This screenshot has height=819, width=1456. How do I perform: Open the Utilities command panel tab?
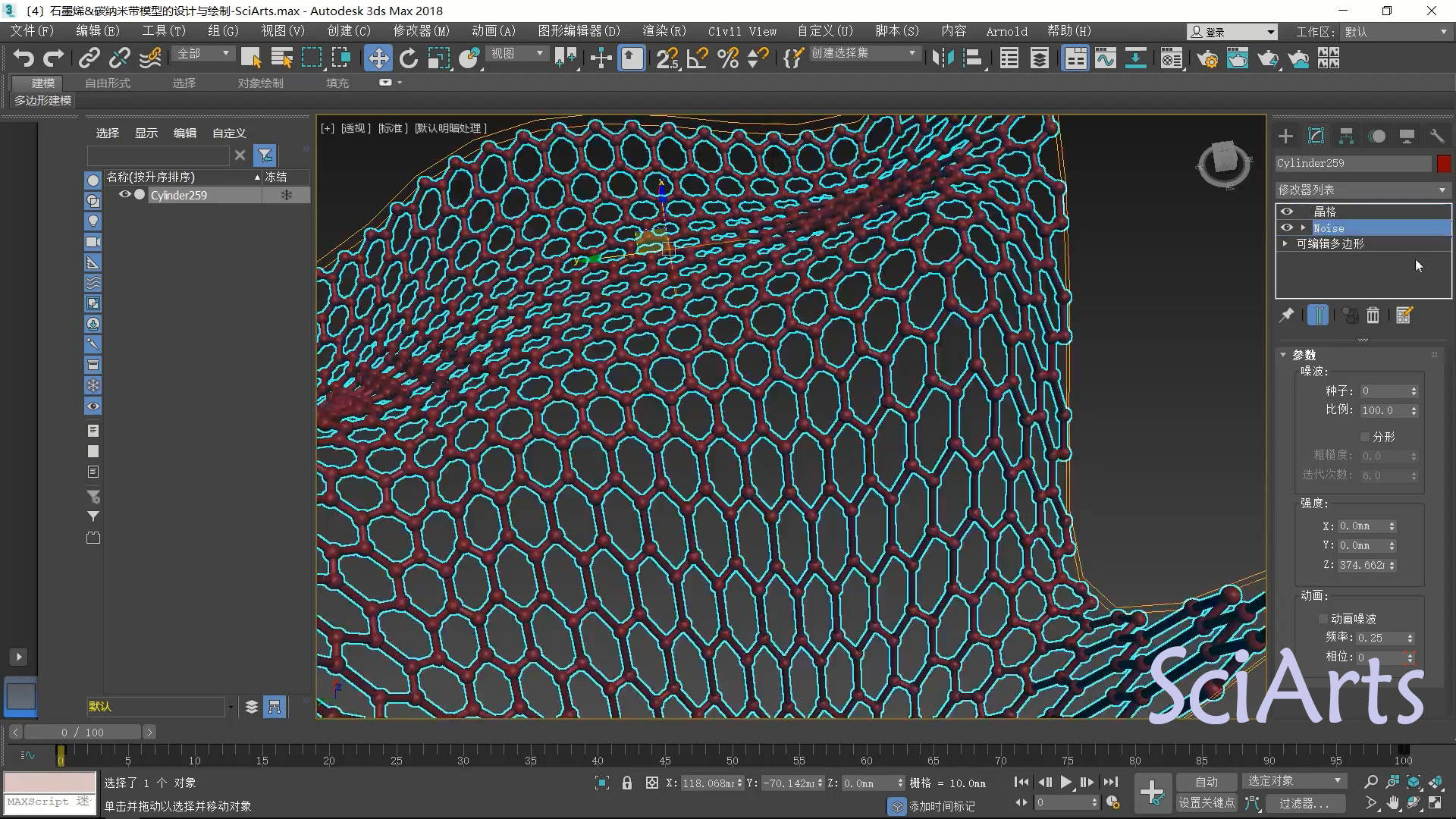click(1437, 136)
